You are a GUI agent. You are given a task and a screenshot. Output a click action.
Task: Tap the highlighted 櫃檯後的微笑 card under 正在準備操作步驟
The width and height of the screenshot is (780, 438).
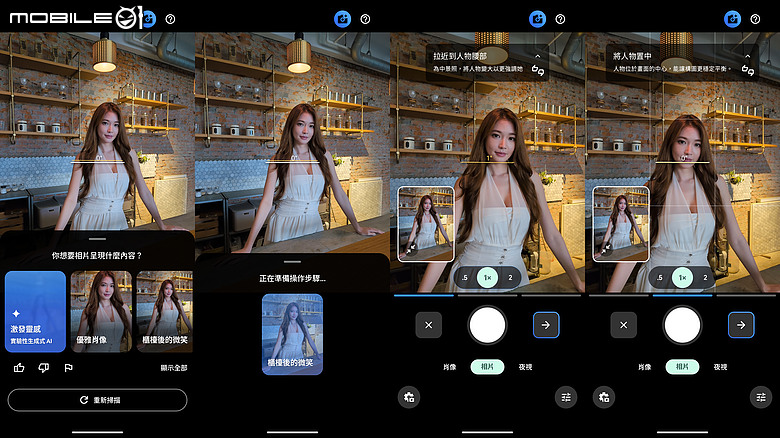[292, 334]
